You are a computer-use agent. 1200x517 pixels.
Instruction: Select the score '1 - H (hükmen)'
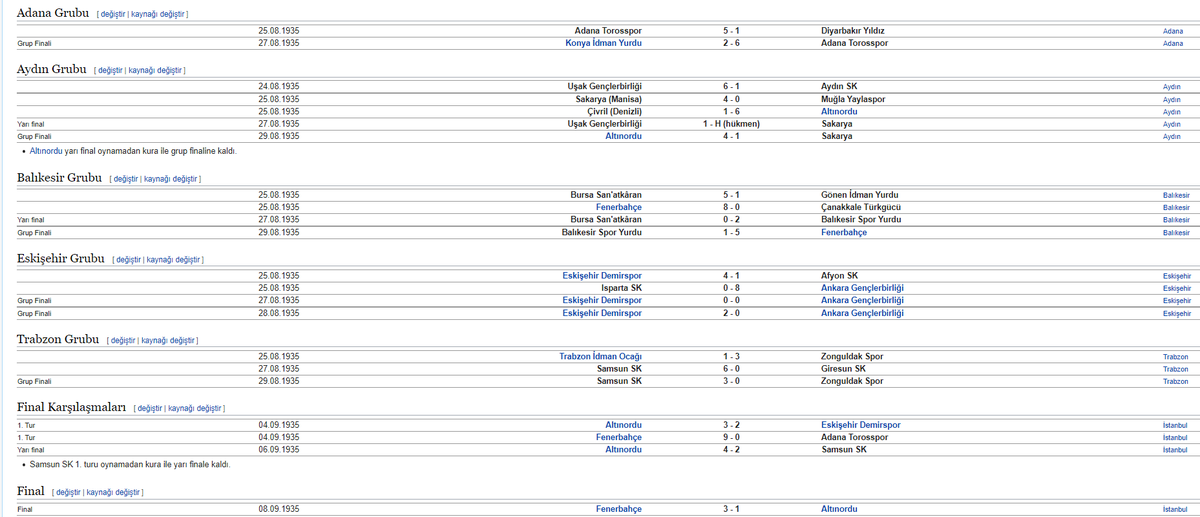point(732,124)
